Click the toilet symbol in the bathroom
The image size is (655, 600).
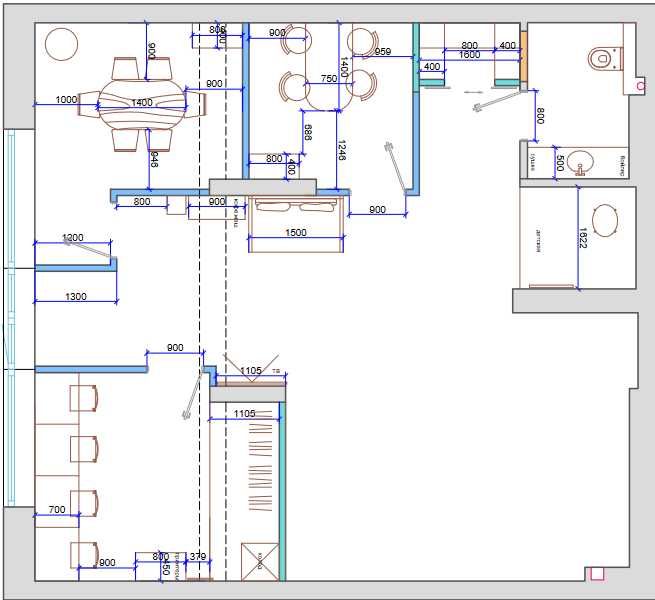pyautogui.click(x=605, y=59)
